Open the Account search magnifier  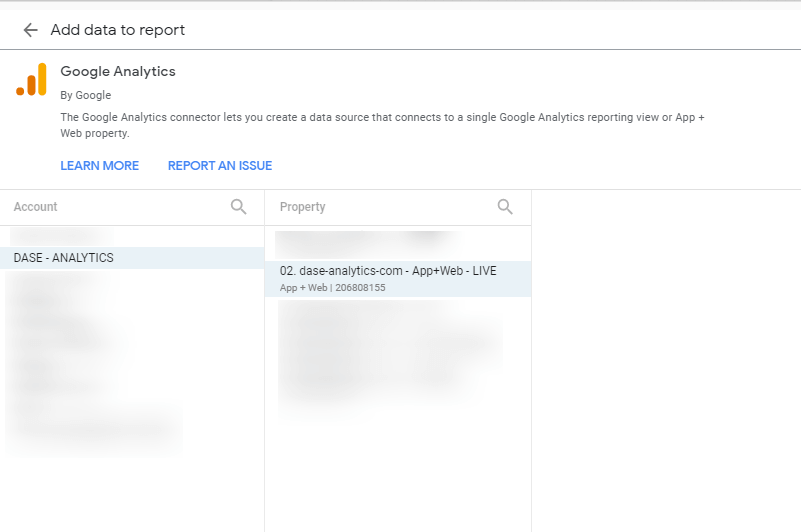239,206
